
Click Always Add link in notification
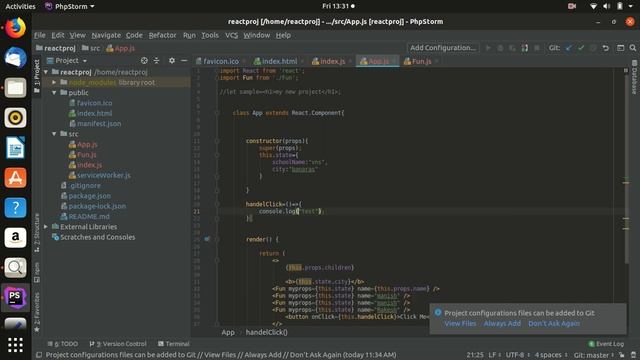(502, 323)
